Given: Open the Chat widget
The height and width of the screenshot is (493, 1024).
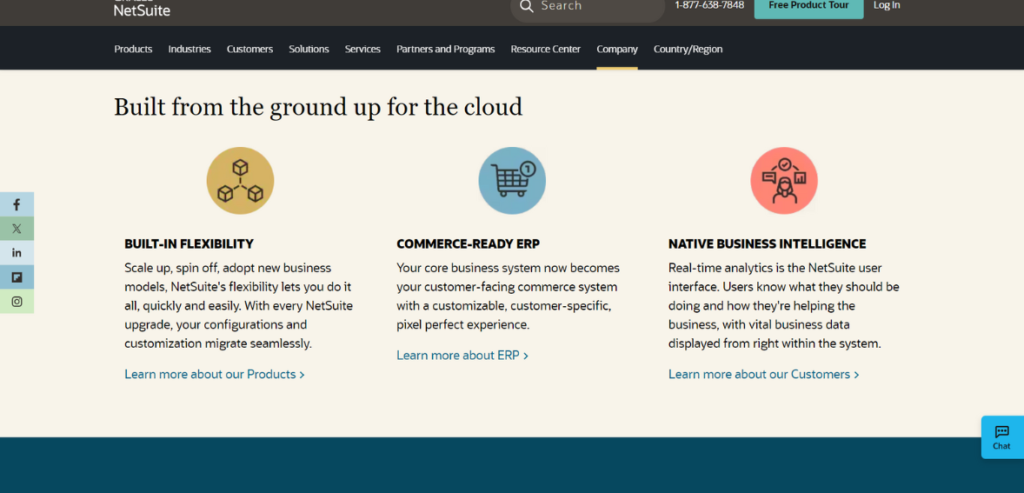Looking at the screenshot, I should pyautogui.click(x=1001, y=437).
